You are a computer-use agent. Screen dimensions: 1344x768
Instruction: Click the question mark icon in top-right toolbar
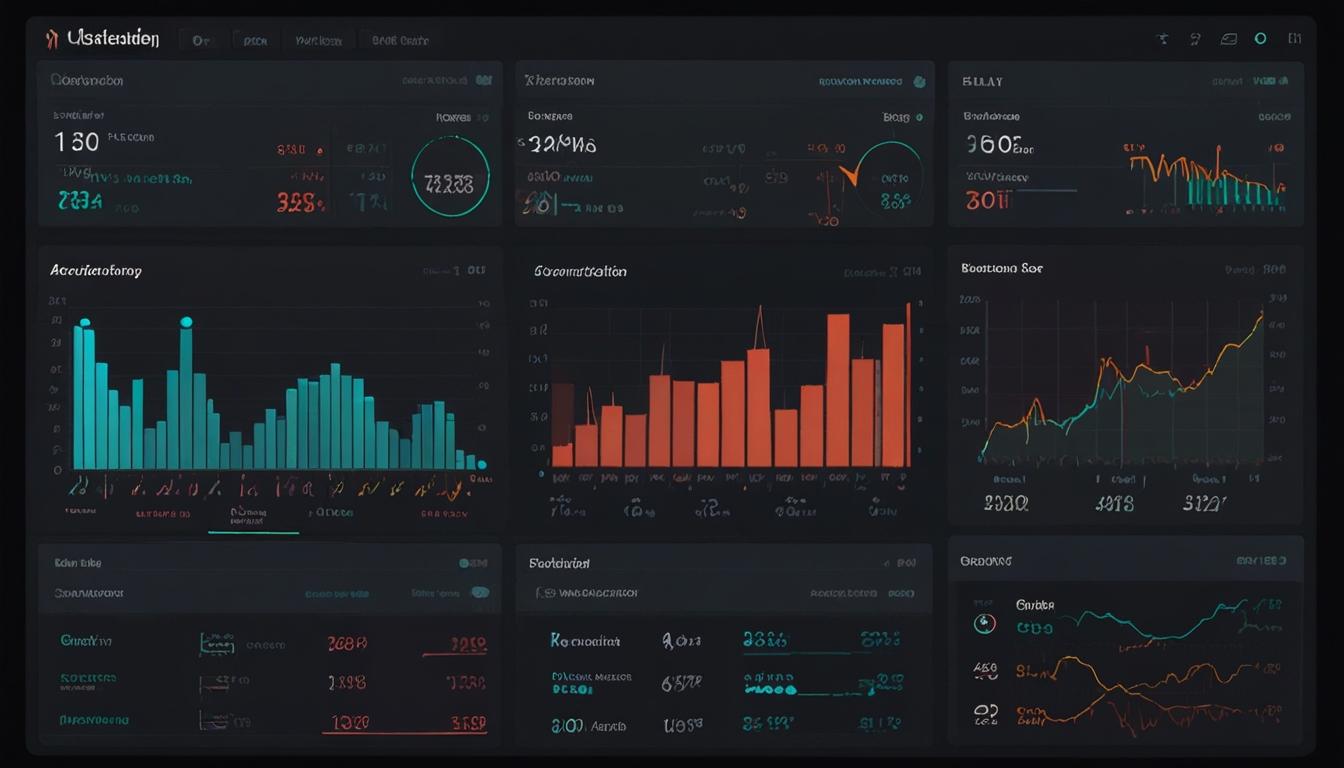coord(1195,39)
